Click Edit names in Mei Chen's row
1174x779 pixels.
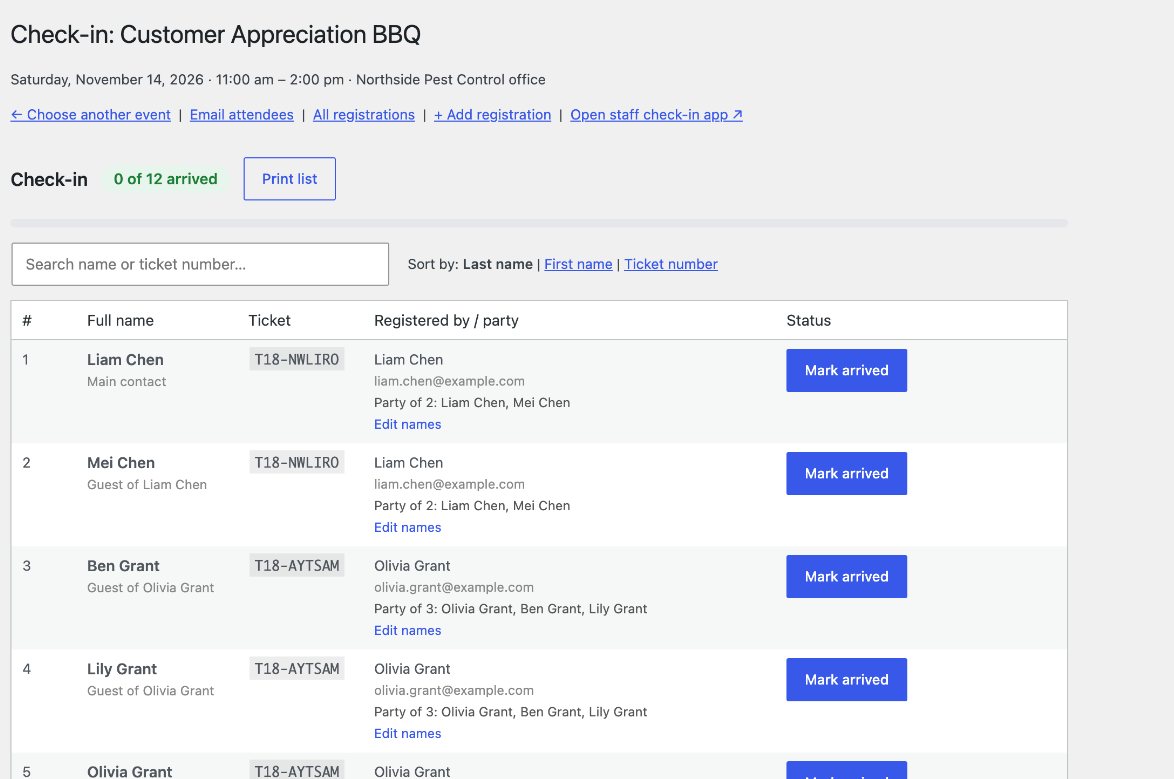(x=407, y=527)
